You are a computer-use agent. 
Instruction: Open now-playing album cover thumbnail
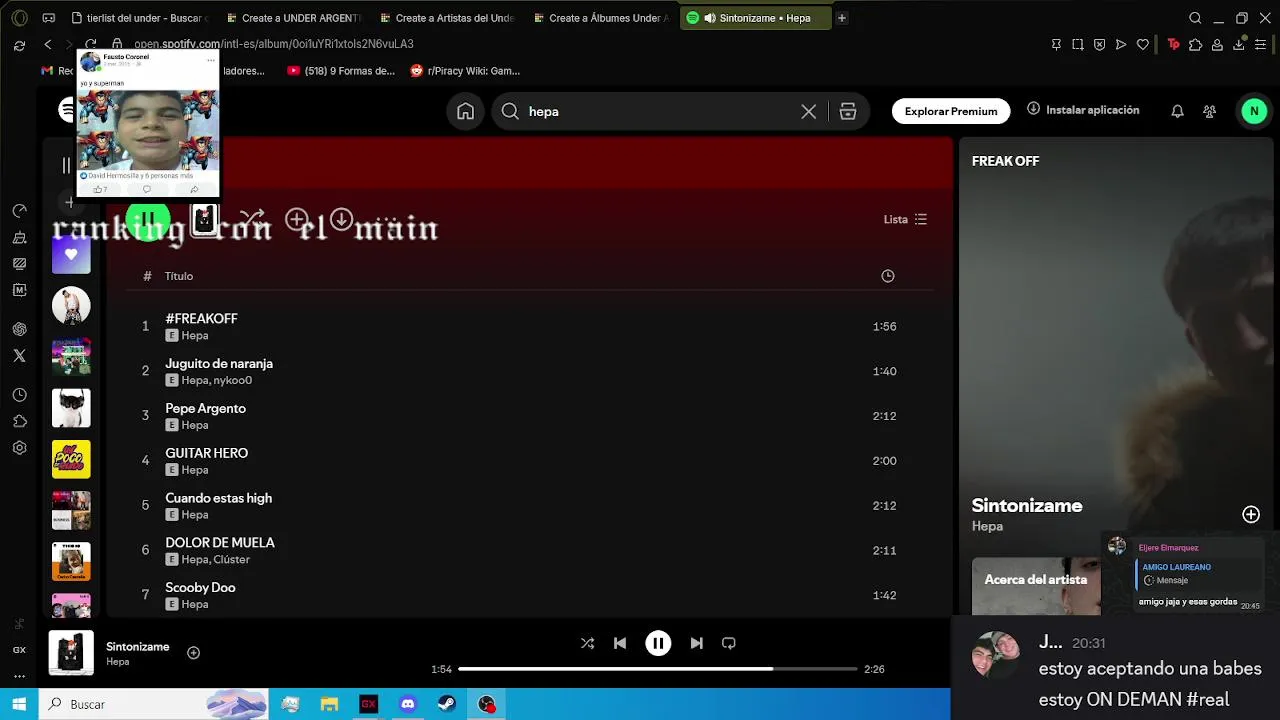click(x=71, y=653)
